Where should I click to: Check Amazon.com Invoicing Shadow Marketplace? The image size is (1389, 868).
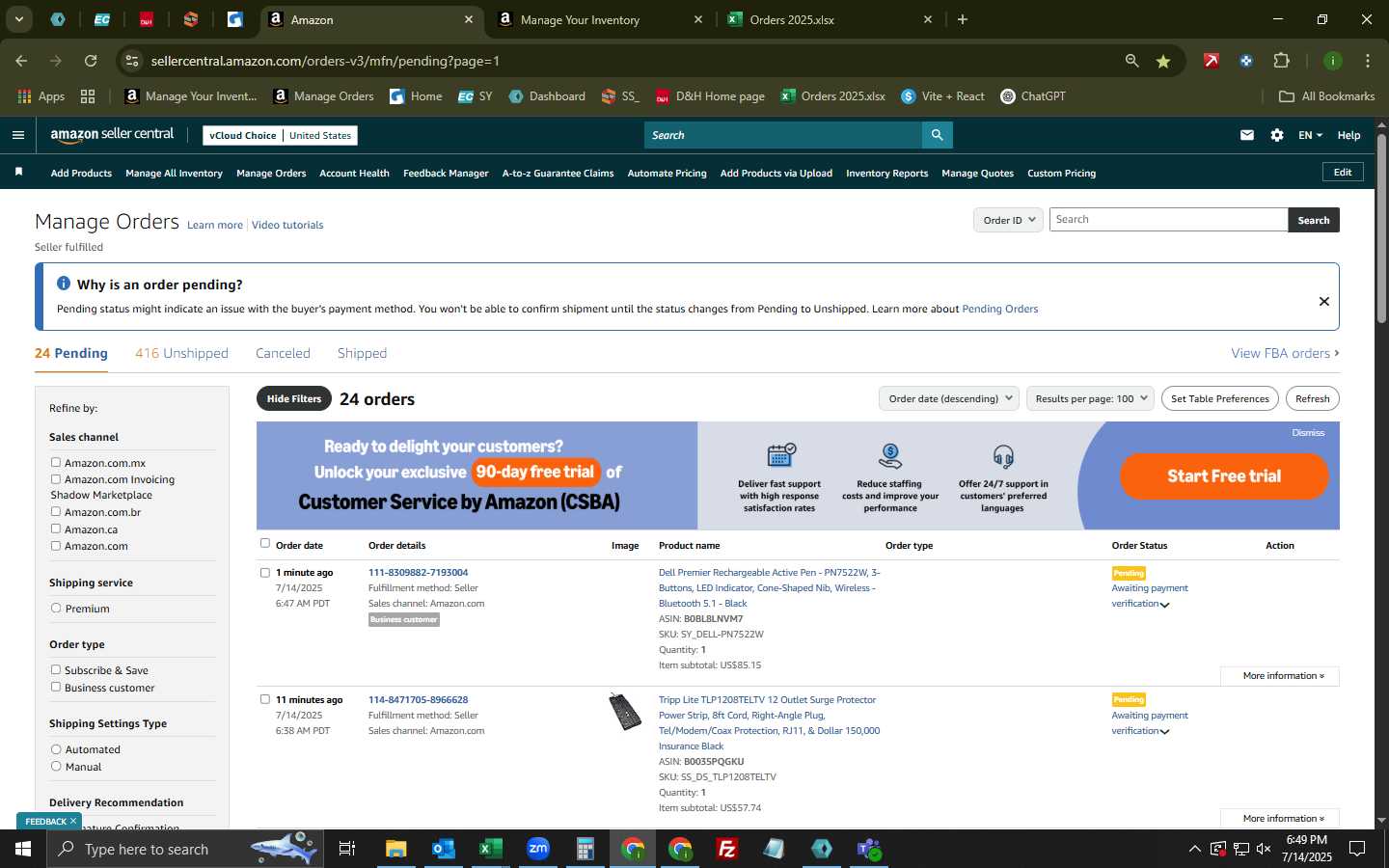tap(56, 479)
